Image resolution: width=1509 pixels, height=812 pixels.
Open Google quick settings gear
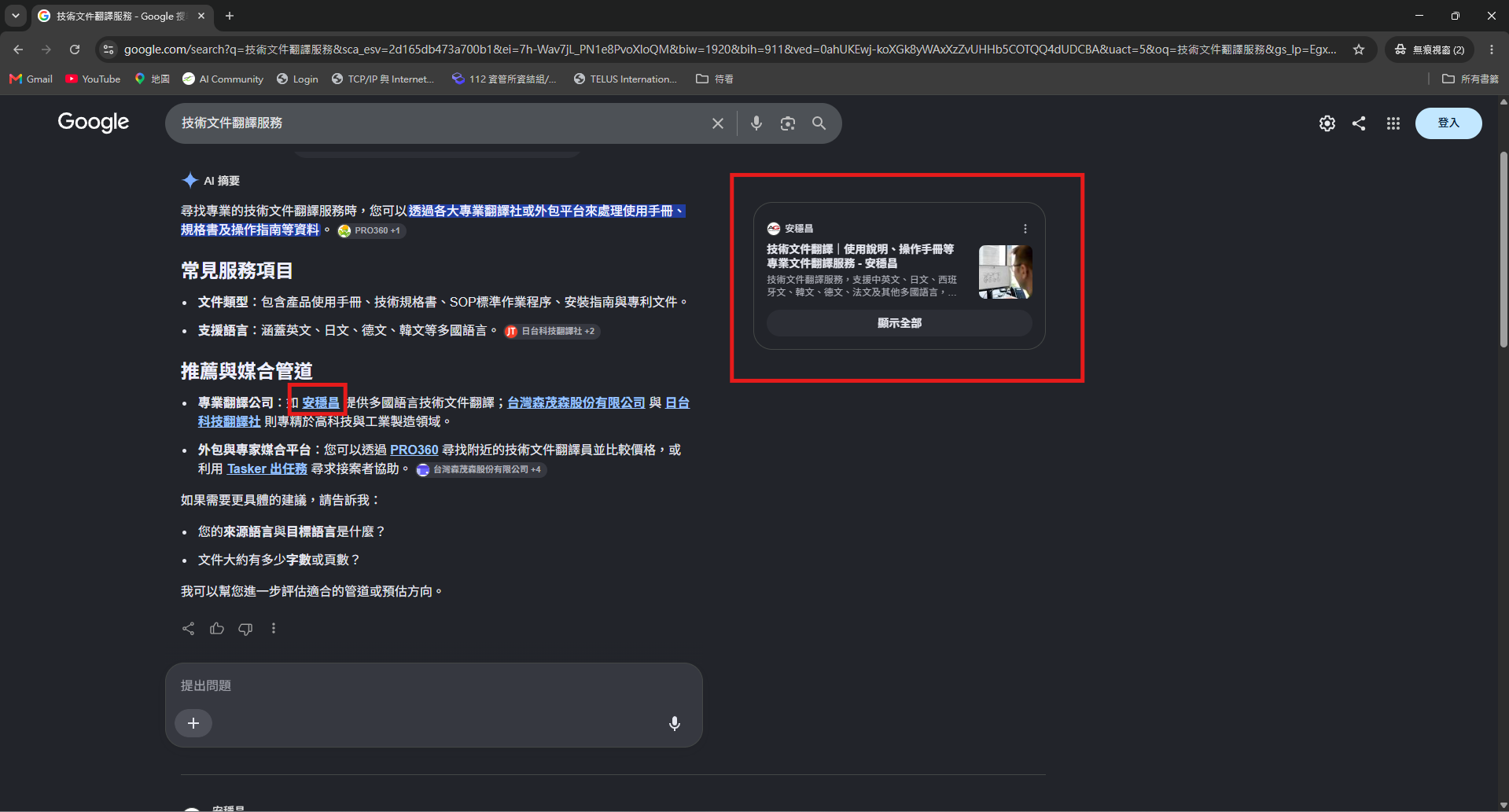pos(1327,123)
